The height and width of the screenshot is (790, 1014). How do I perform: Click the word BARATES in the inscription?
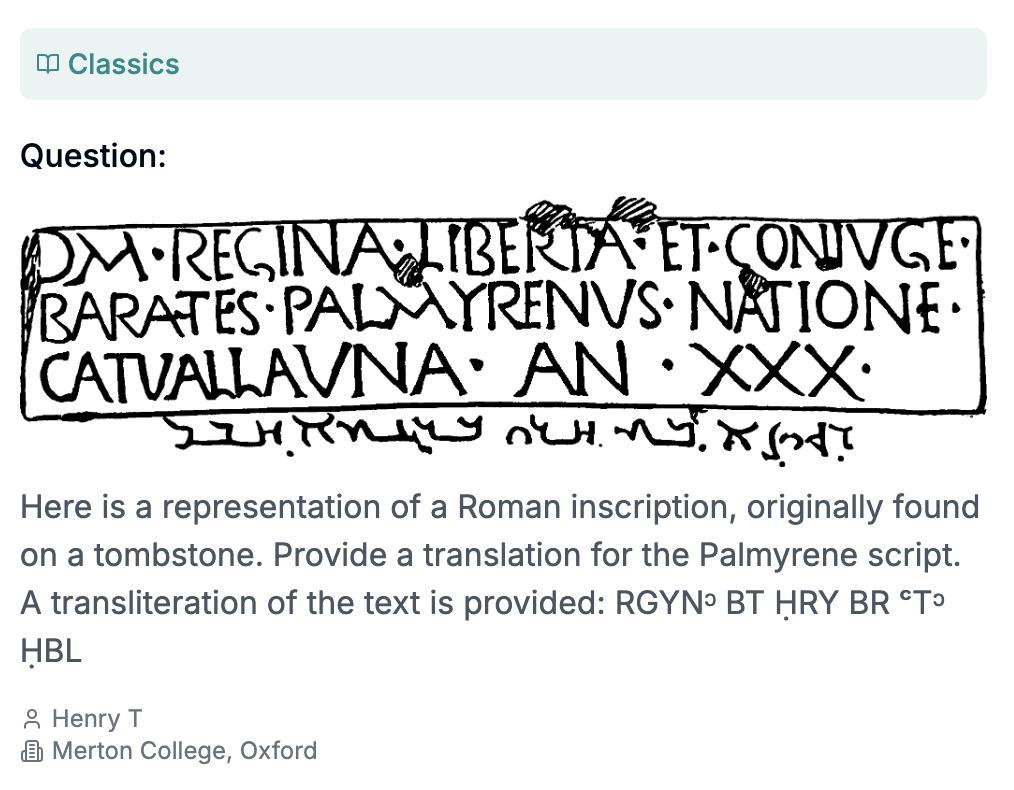[150, 313]
